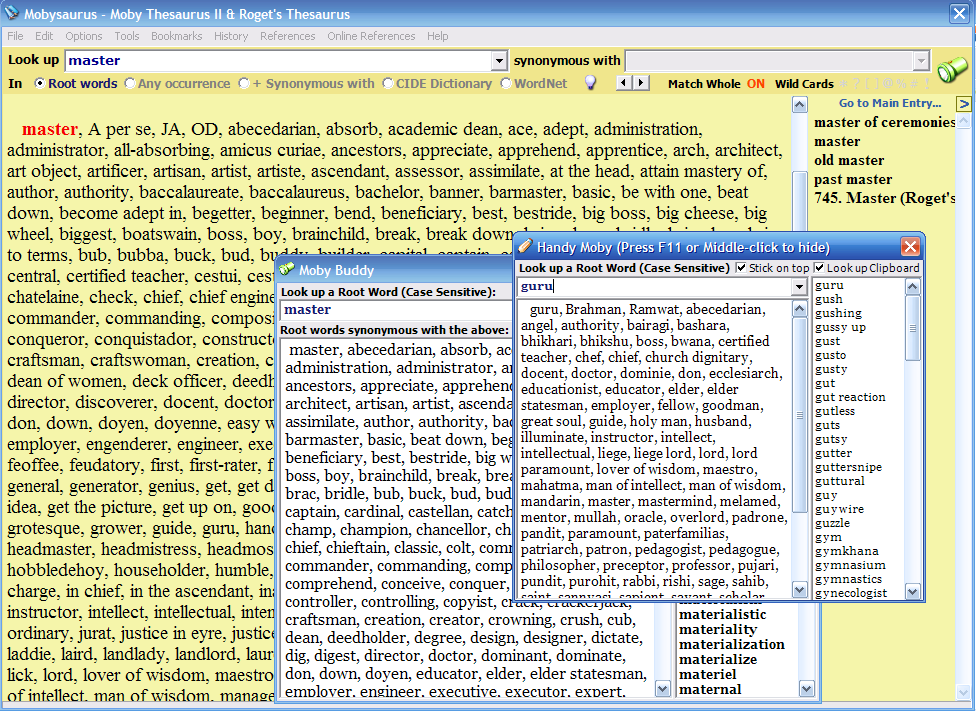Go forward with the right arrow button

[641, 83]
